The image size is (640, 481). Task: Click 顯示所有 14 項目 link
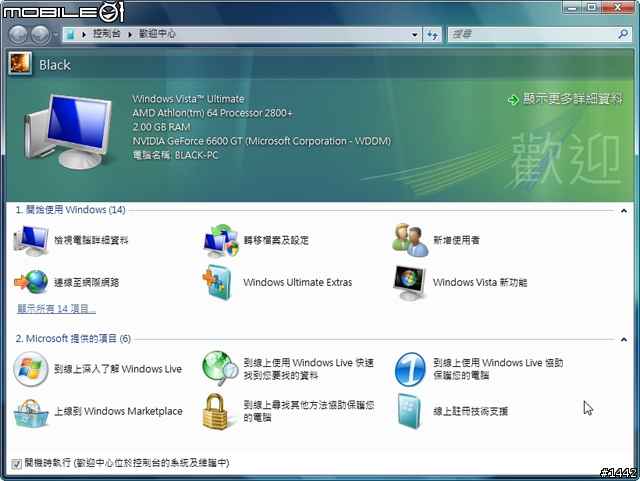57,309
